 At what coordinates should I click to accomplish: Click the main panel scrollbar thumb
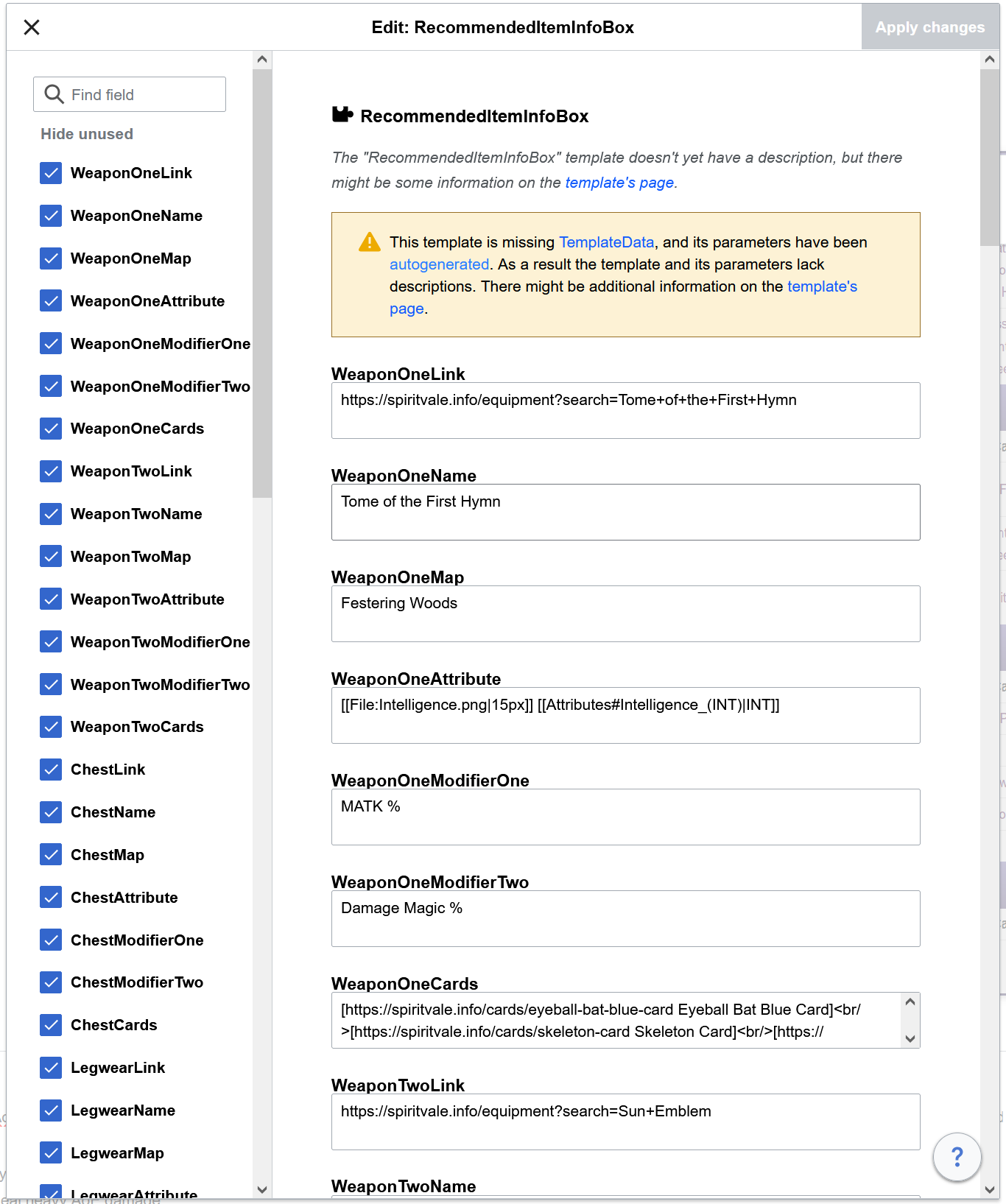pyautogui.click(x=990, y=158)
